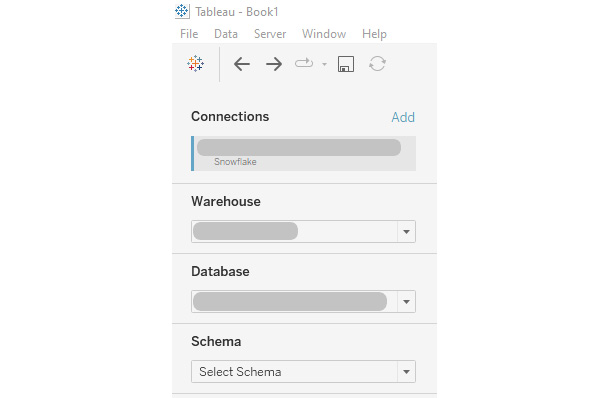Viewport: 608px width, 398px height.
Task: Click the Tableau window title bar icon
Action: [182, 11]
